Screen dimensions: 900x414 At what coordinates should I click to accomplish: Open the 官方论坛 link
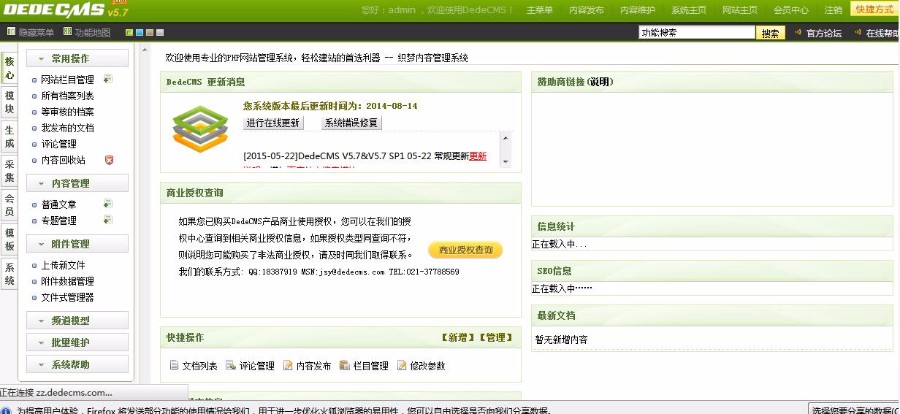point(824,33)
